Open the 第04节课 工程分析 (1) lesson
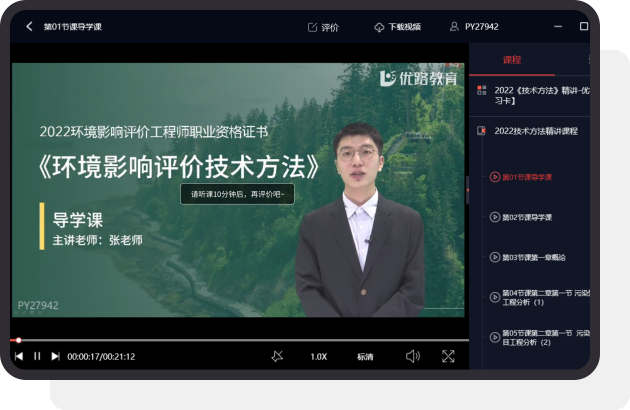This screenshot has height=410, width=630. [540, 297]
